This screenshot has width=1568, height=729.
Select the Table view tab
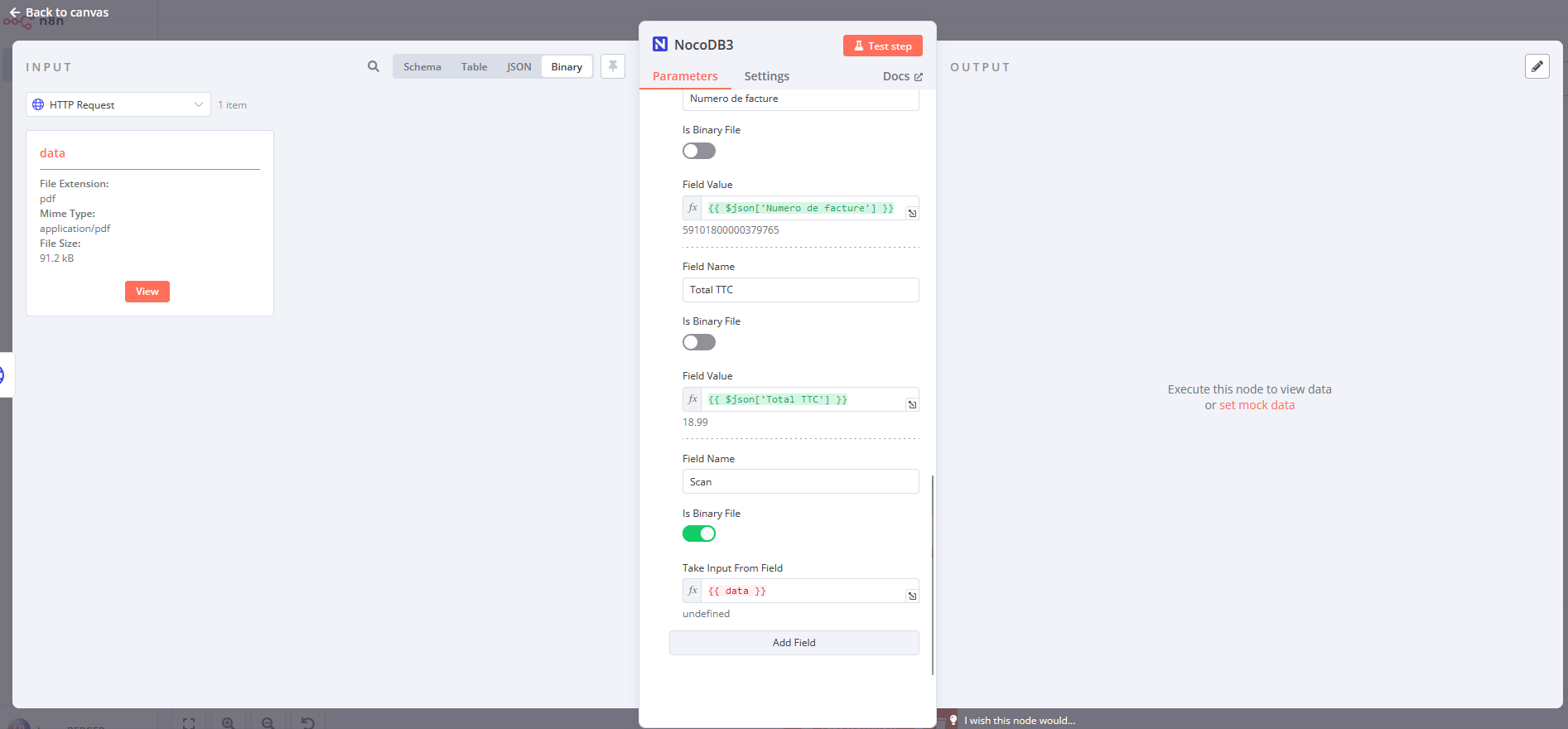click(x=474, y=67)
